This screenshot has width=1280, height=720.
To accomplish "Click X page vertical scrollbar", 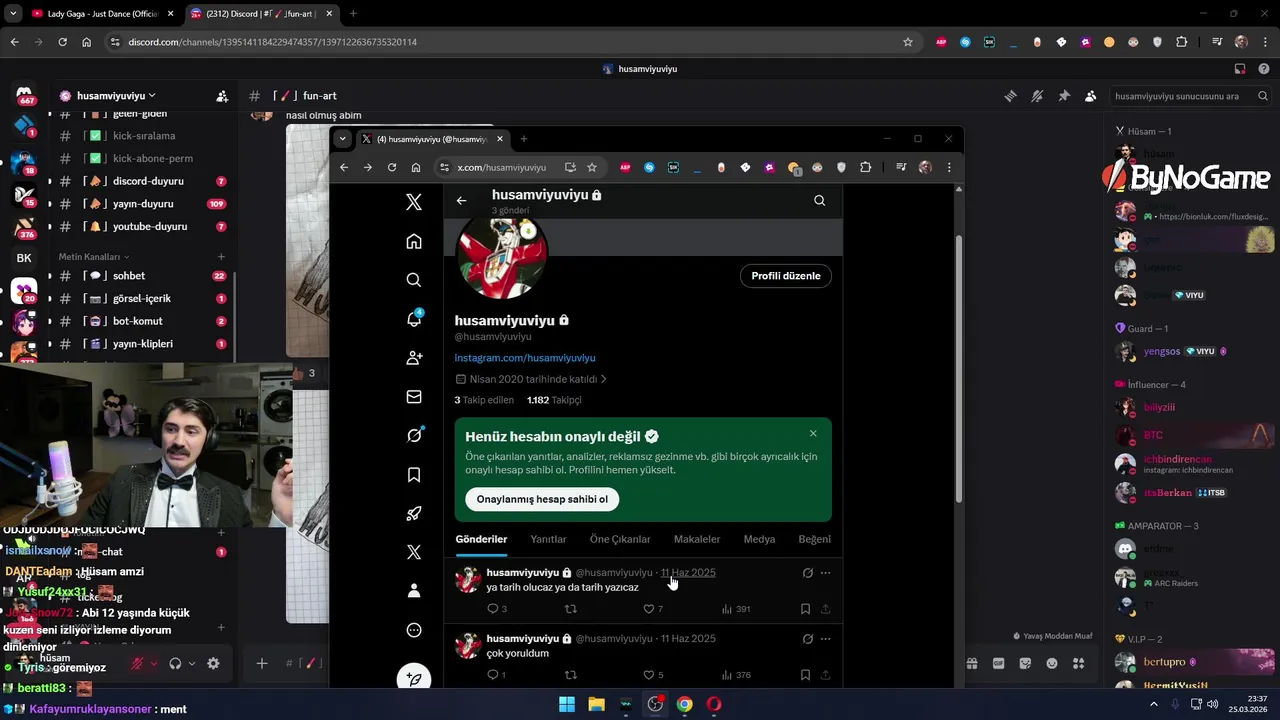I will 958,368.
